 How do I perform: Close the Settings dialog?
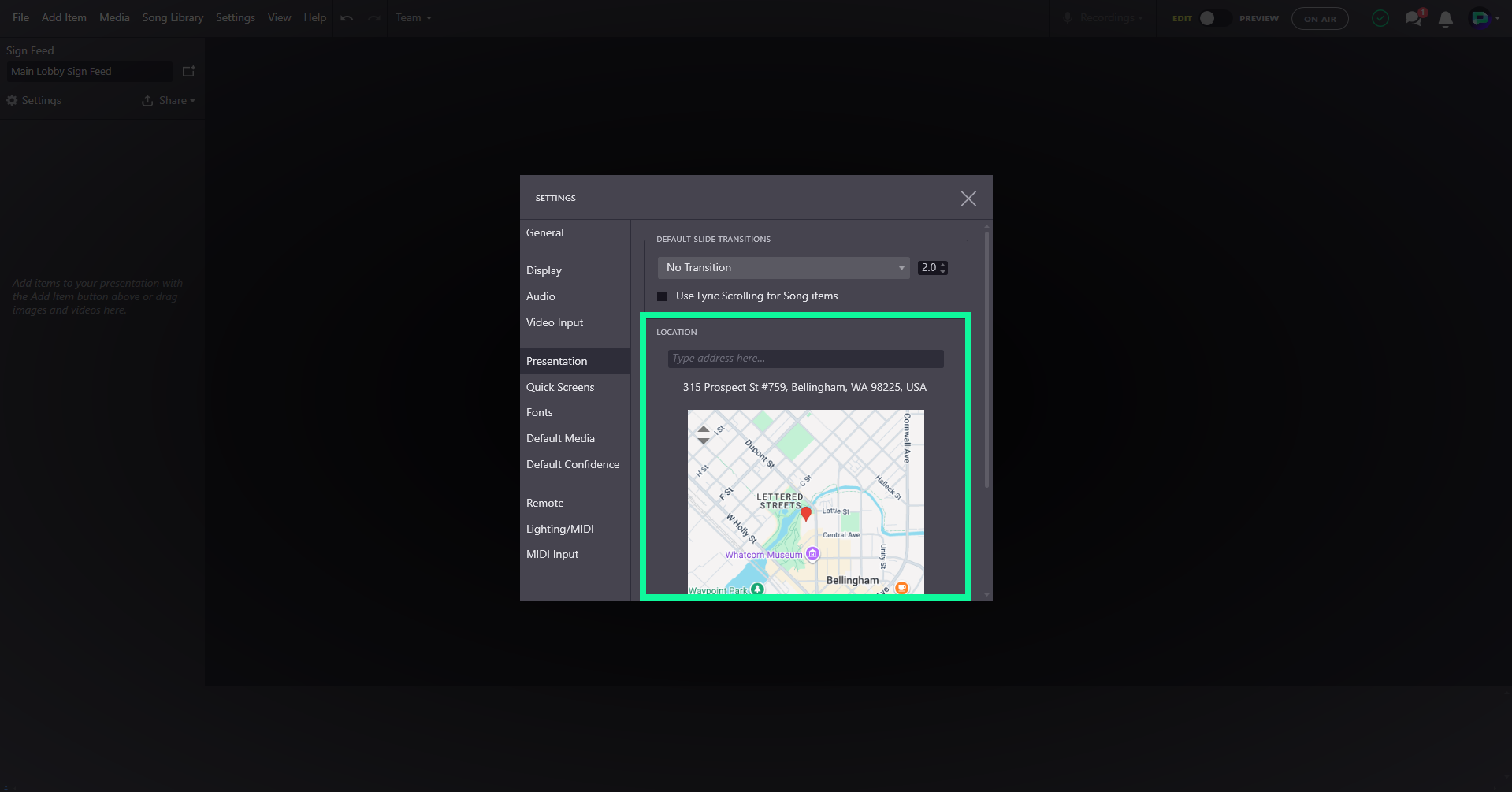[x=968, y=199]
